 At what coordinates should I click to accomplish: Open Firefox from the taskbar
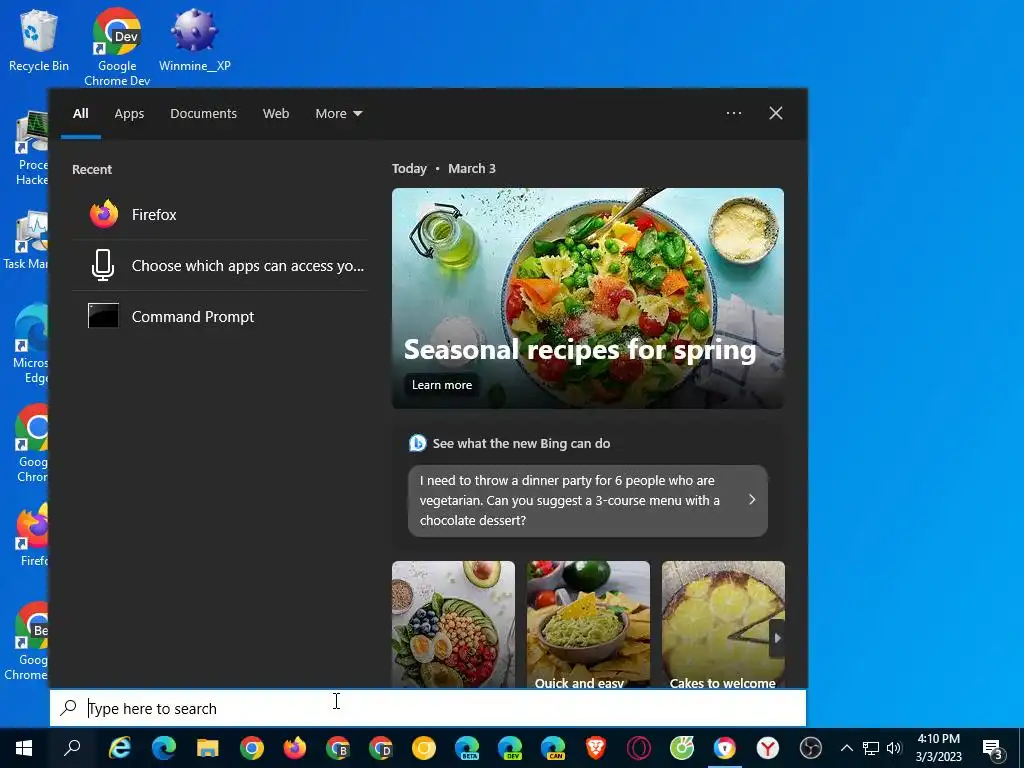coord(295,748)
